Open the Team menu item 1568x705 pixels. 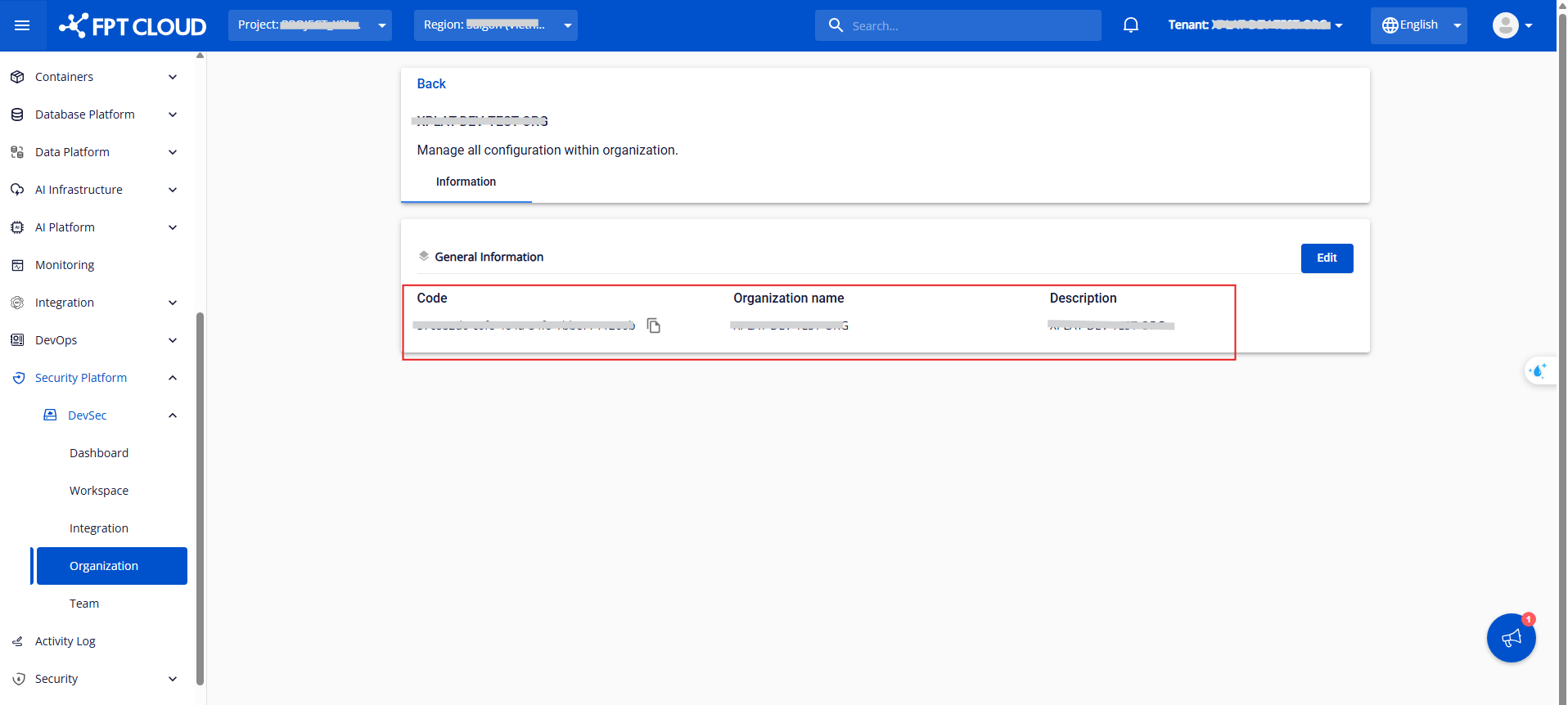tap(84, 604)
